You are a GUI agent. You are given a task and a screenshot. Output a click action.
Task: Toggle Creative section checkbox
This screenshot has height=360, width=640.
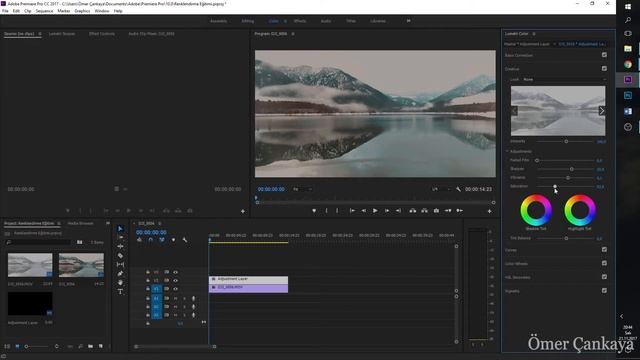pyautogui.click(x=604, y=69)
